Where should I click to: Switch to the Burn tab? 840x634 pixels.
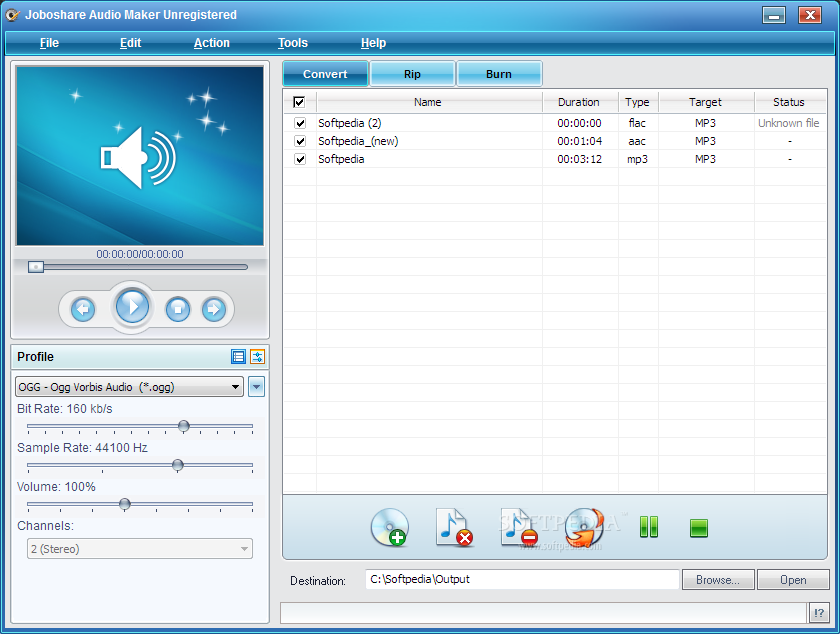click(x=499, y=74)
